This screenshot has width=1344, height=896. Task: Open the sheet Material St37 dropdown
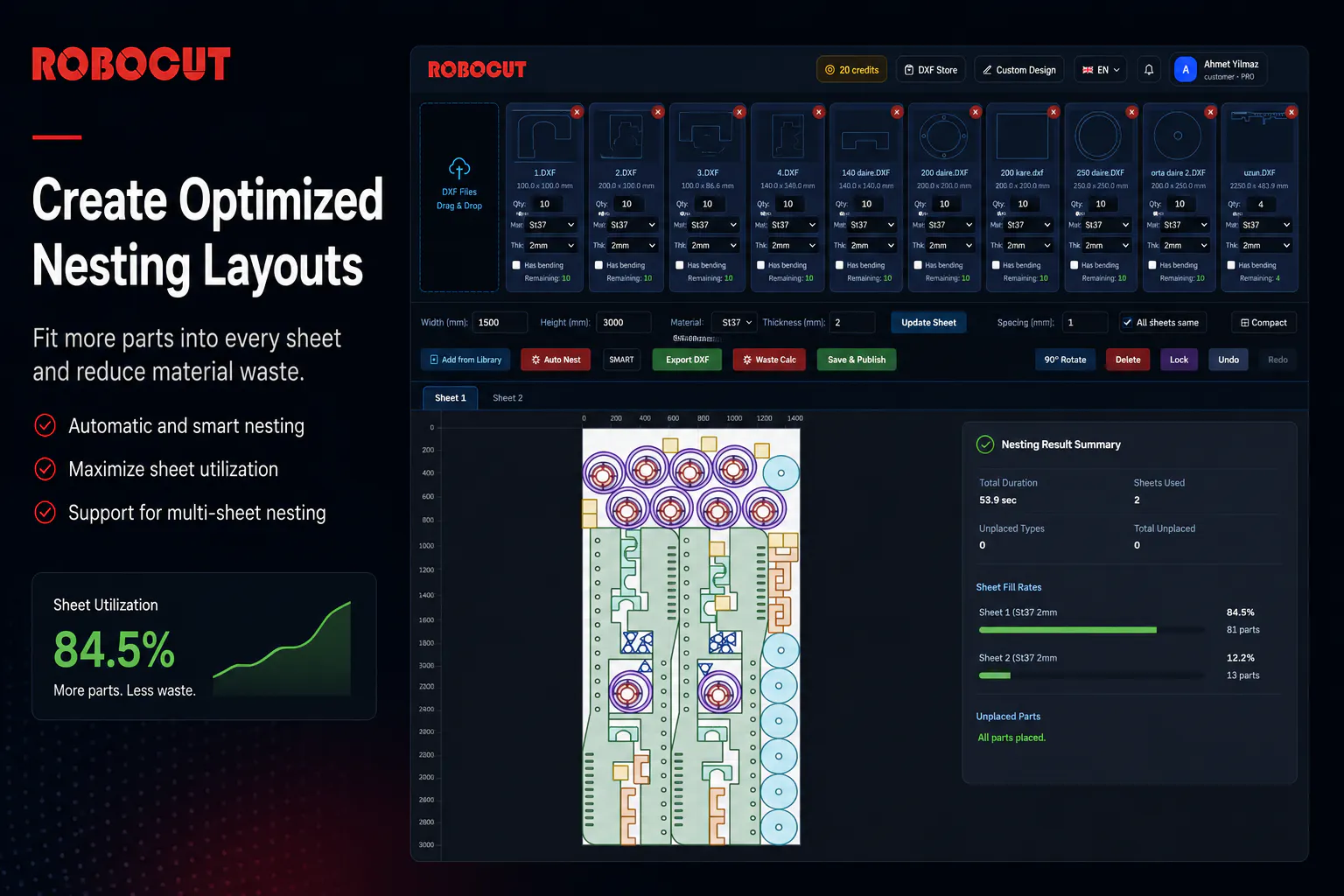732,323
